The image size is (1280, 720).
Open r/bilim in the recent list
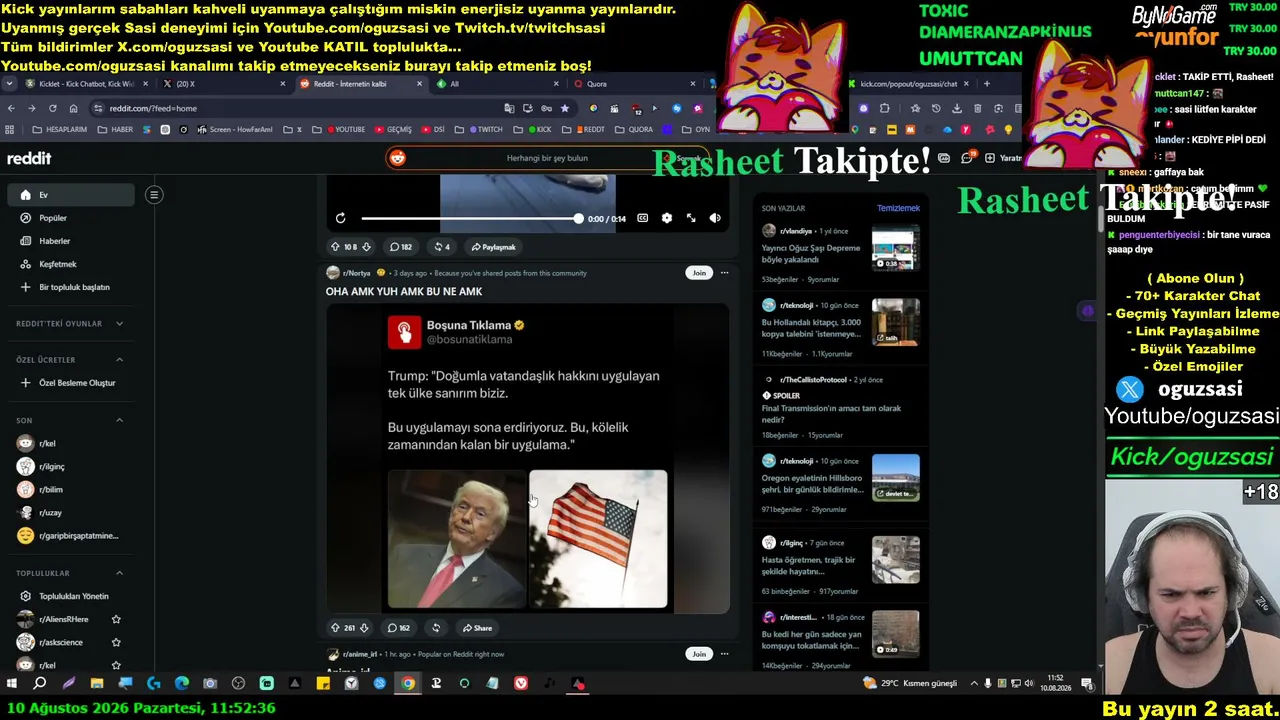(70, 489)
